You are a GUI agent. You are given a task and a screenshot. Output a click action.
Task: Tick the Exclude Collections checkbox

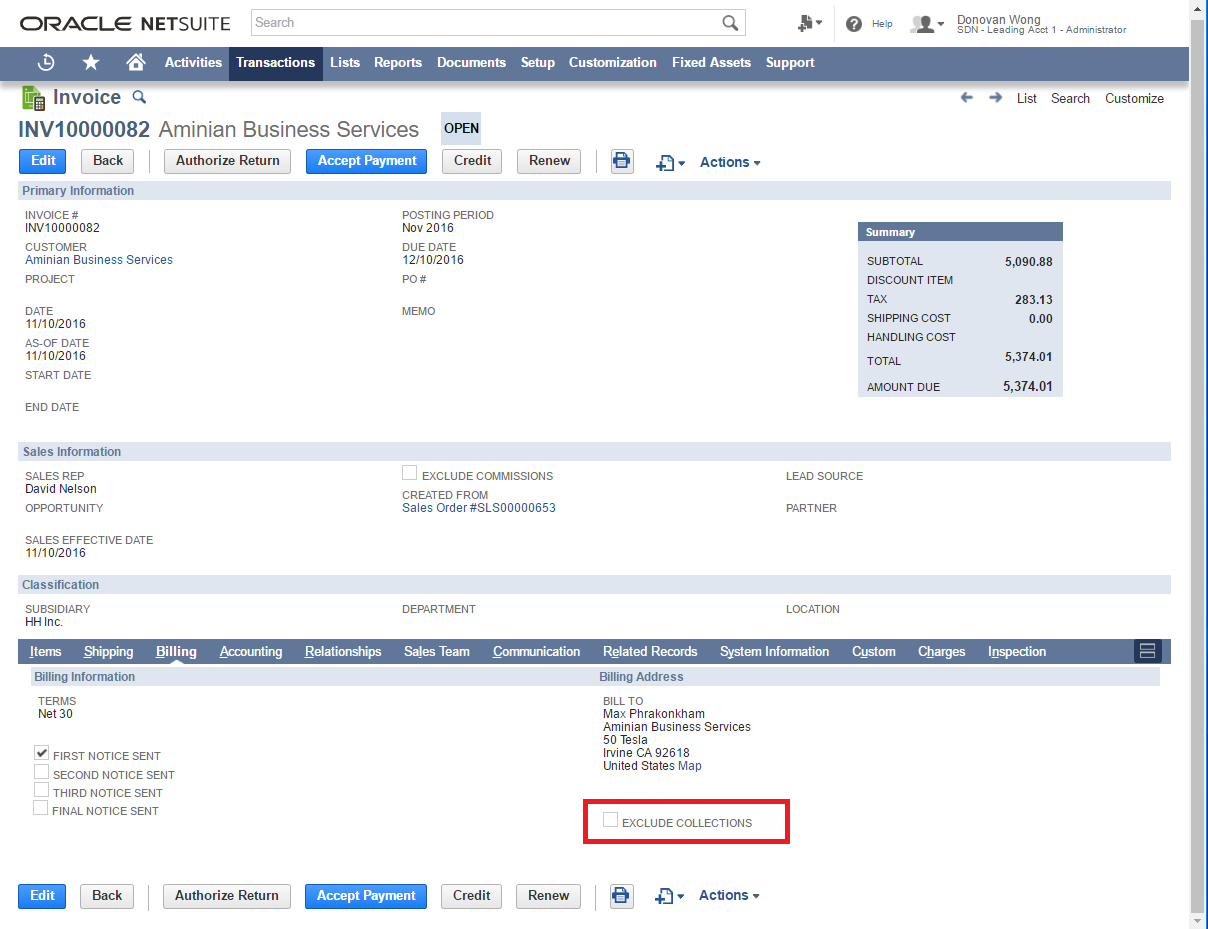[610, 820]
